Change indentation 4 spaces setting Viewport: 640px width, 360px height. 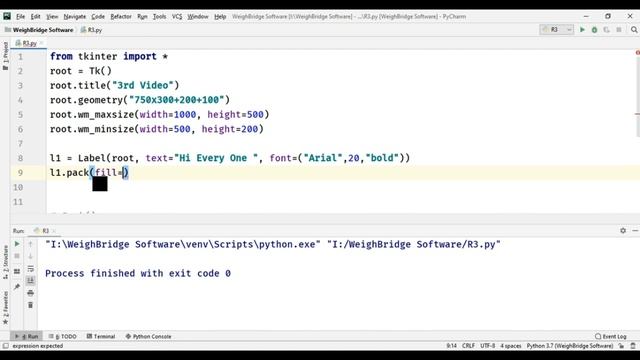click(x=511, y=346)
